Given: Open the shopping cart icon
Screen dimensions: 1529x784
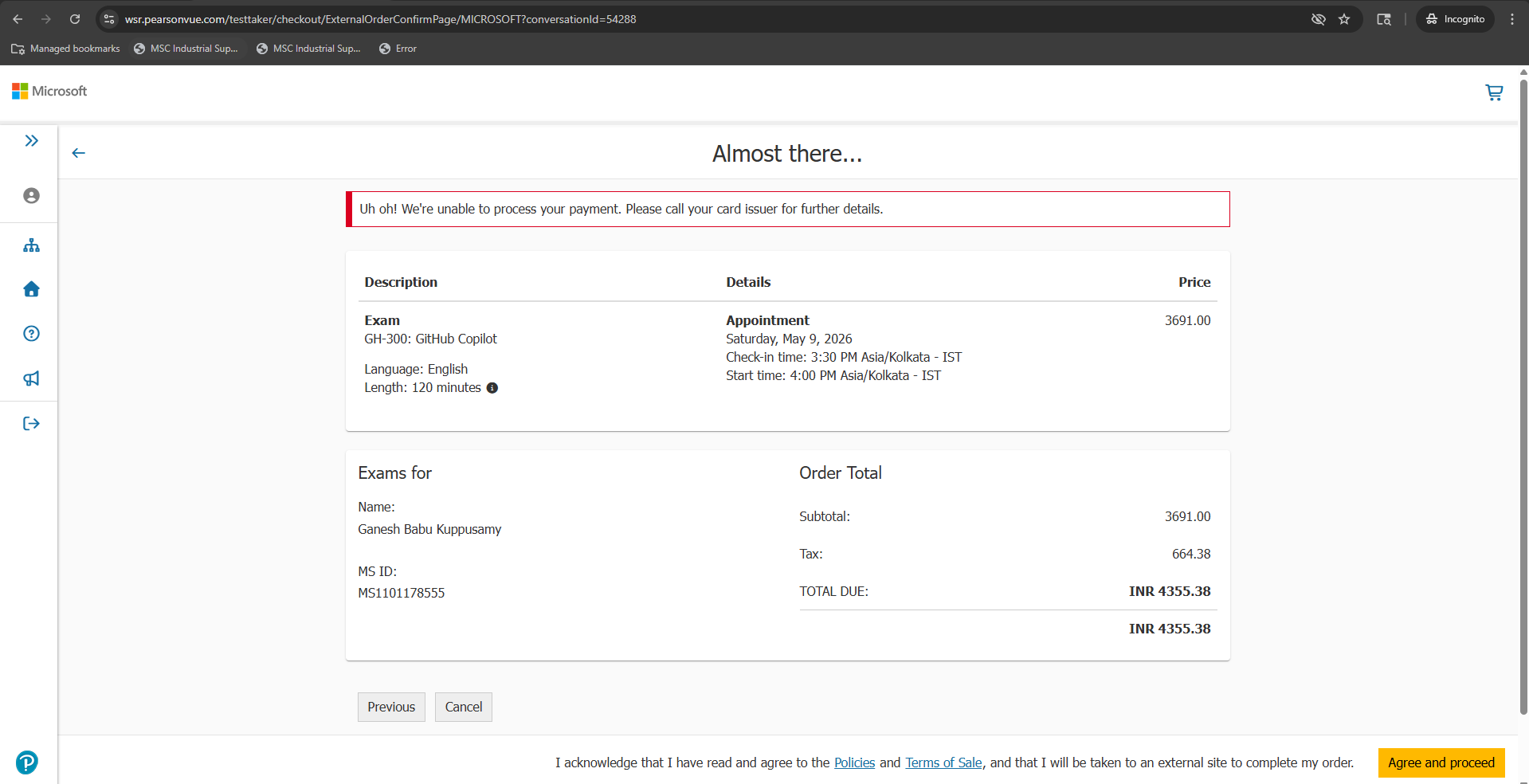Looking at the screenshot, I should (x=1494, y=92).
